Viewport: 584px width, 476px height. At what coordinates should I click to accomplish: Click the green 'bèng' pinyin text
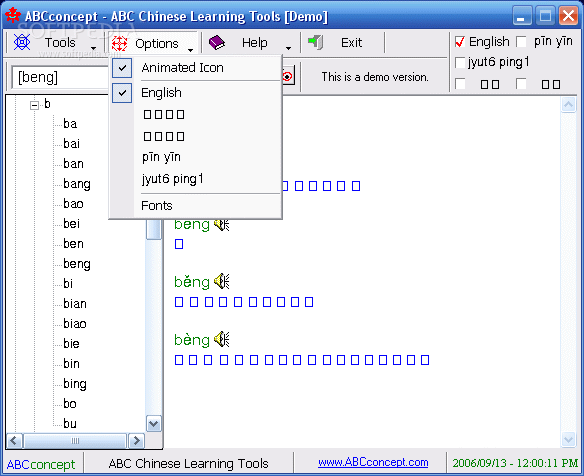click(192, 340)
